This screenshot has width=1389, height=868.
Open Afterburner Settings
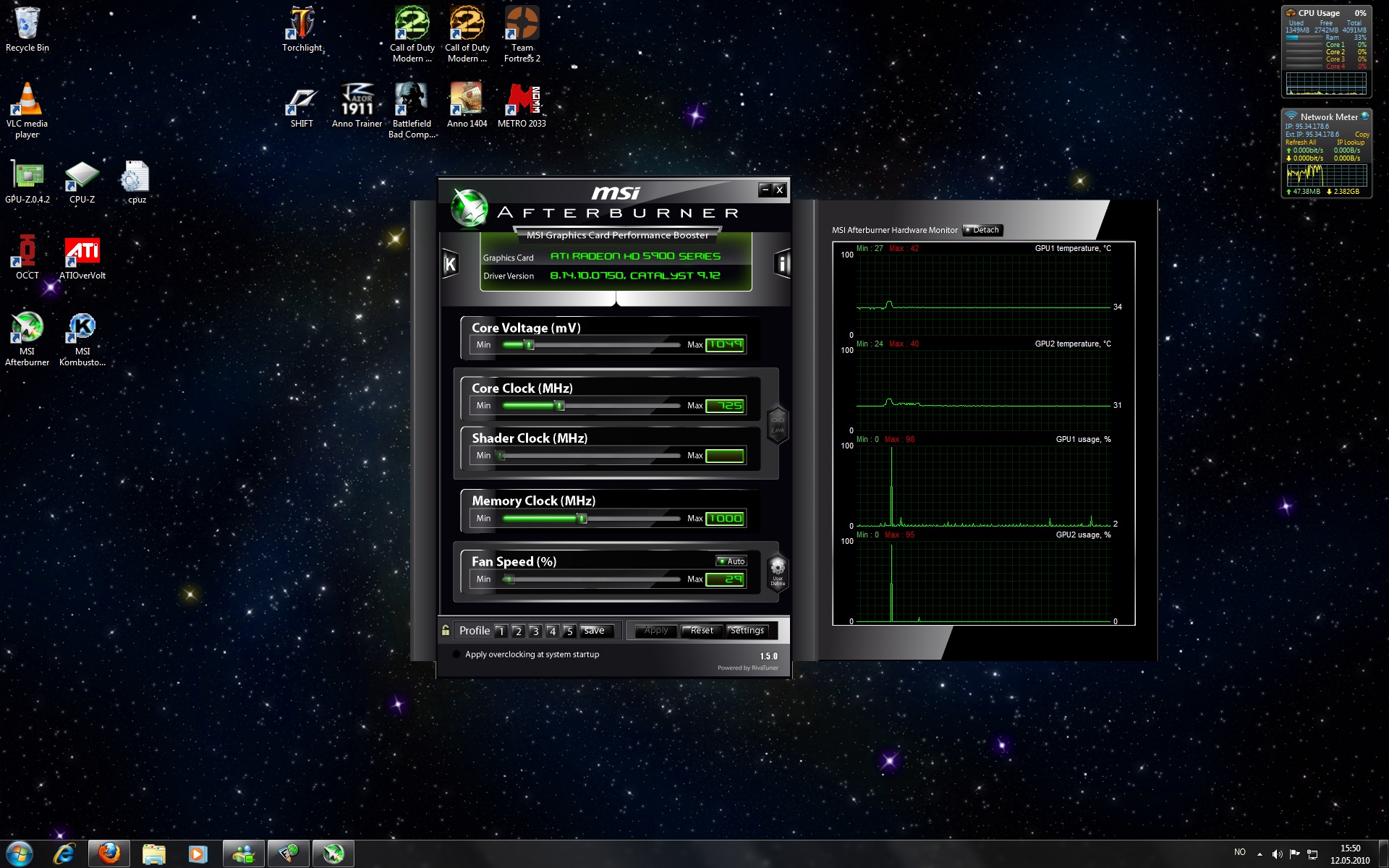coord(747,631)
